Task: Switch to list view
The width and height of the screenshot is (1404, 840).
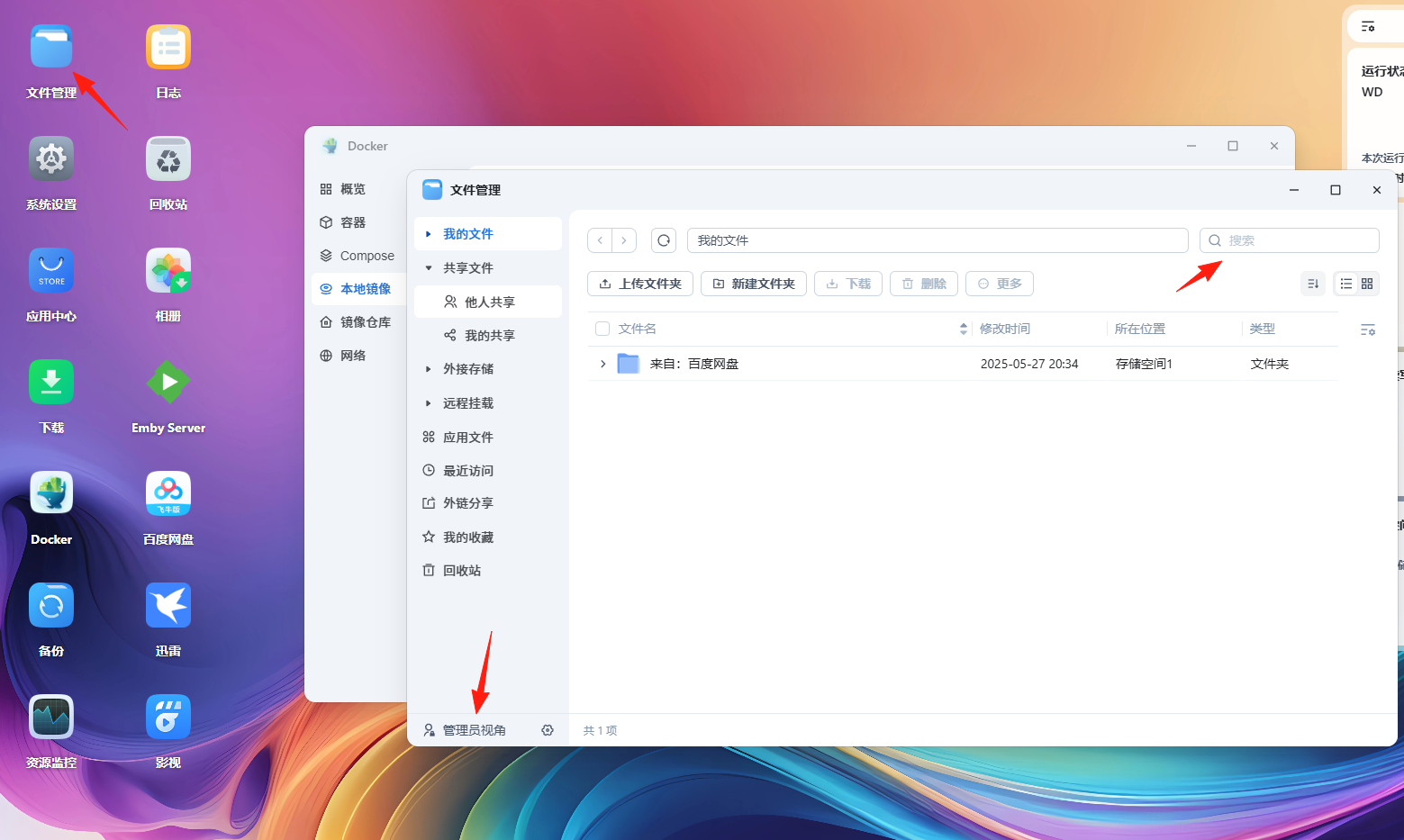Action: click(1345, 284)
